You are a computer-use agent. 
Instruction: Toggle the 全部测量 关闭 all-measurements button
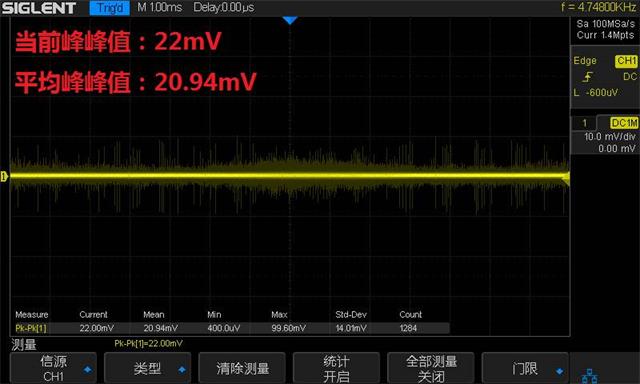click(x=431, y=368)
